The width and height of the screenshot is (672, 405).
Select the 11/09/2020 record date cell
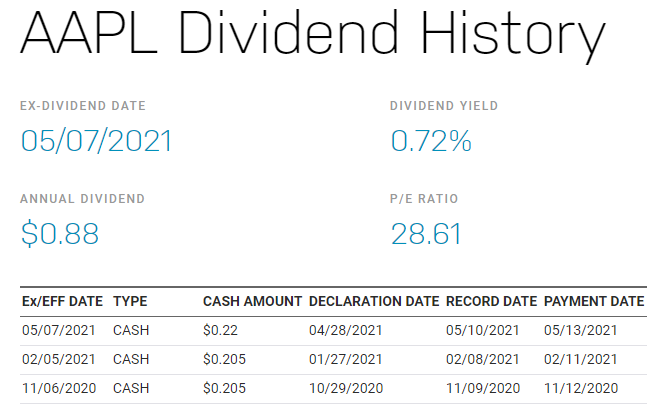[x=483, y=388]
